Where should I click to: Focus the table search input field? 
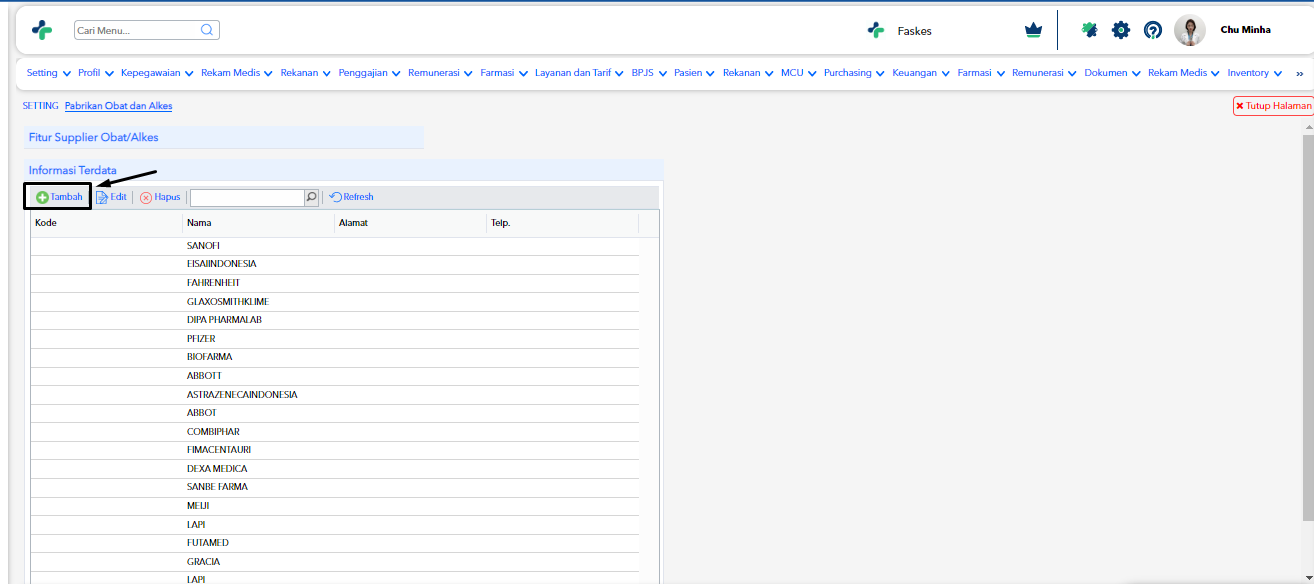(x=247, y=197)
